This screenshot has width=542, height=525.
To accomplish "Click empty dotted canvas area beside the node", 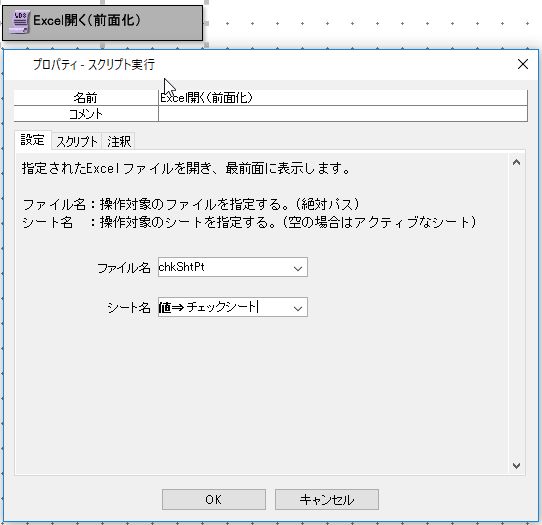I will click(377, 23).
